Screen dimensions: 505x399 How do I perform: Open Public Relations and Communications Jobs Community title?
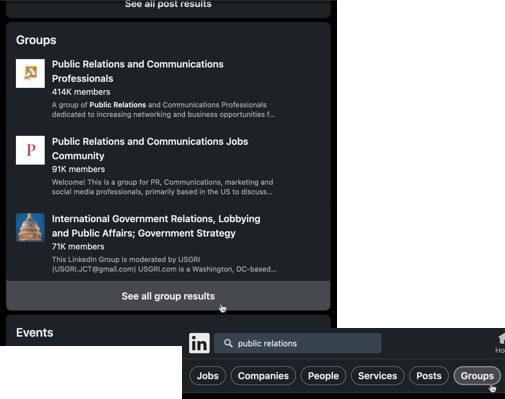(x=150, y=149)
